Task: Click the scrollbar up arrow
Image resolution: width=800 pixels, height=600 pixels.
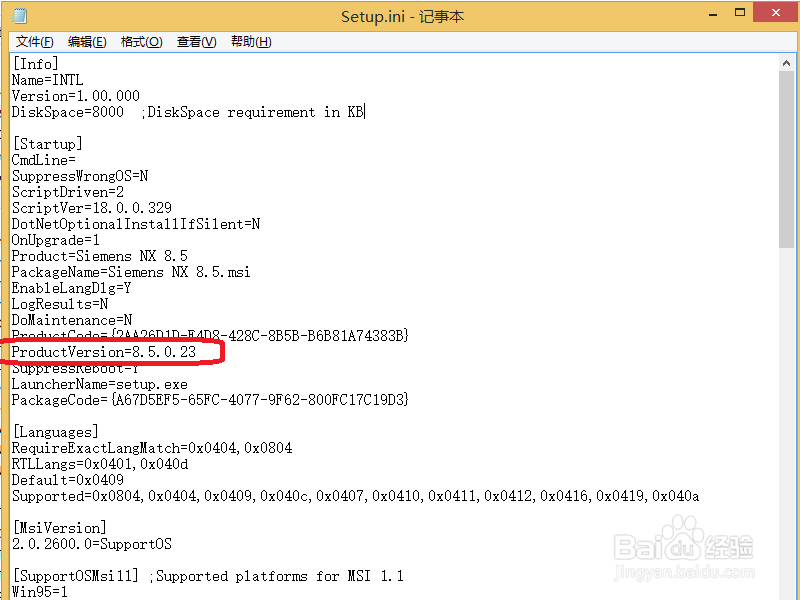Action: pos(786,63)
